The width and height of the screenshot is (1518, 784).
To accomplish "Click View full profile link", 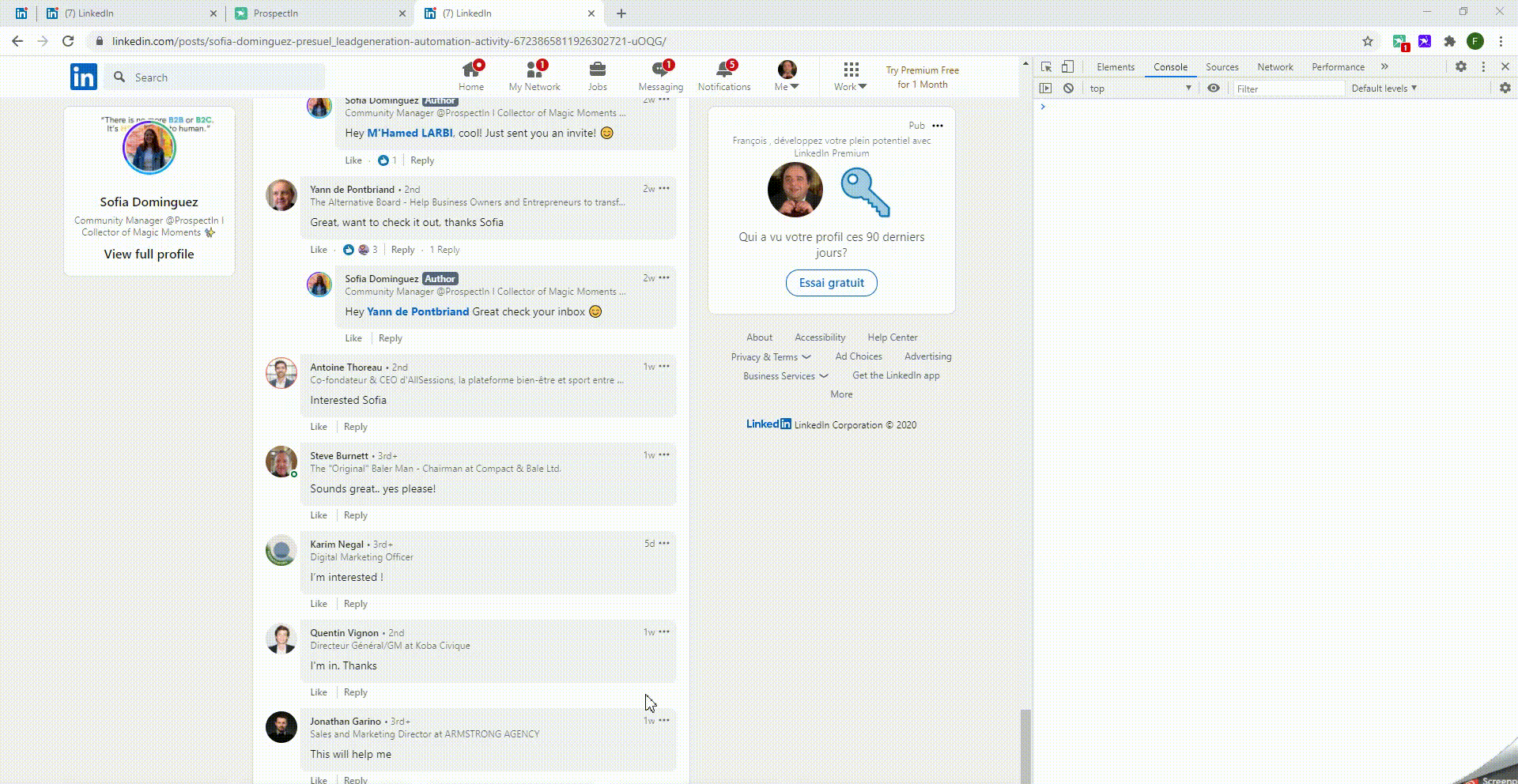I will pyautogui.click(x=149, y=254).
